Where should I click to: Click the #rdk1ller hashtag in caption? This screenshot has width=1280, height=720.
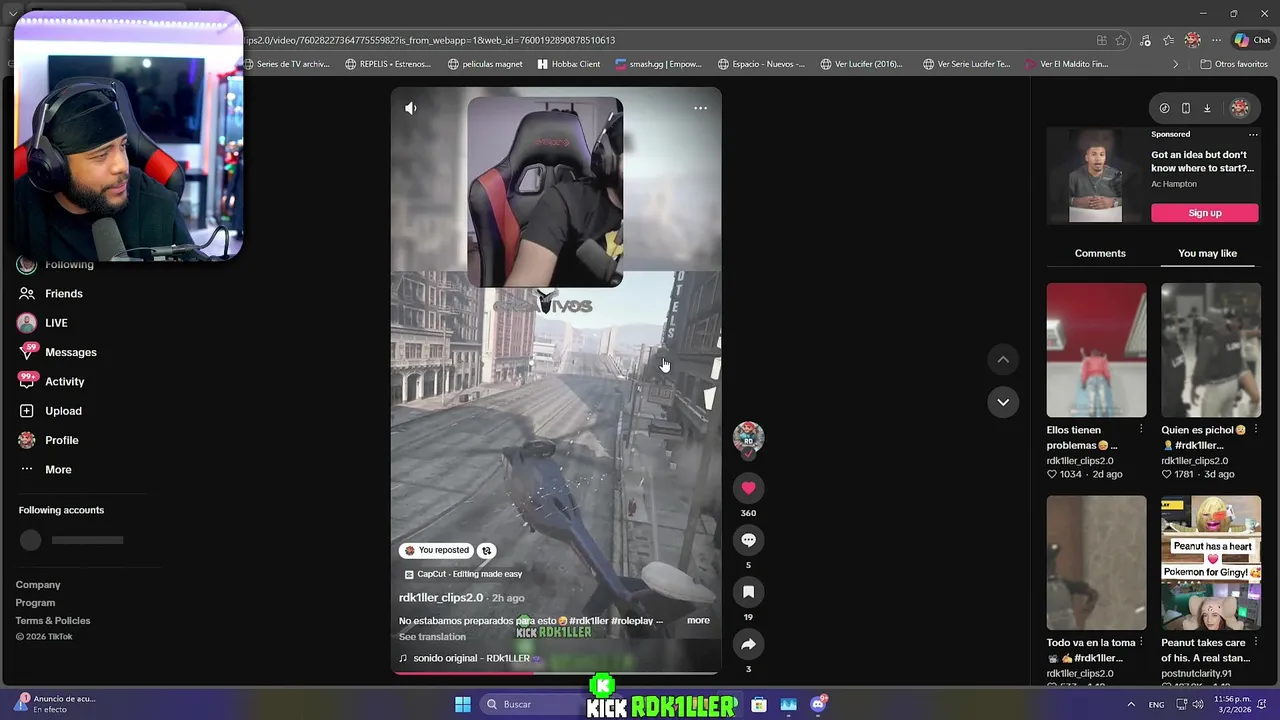coord(588,620)
